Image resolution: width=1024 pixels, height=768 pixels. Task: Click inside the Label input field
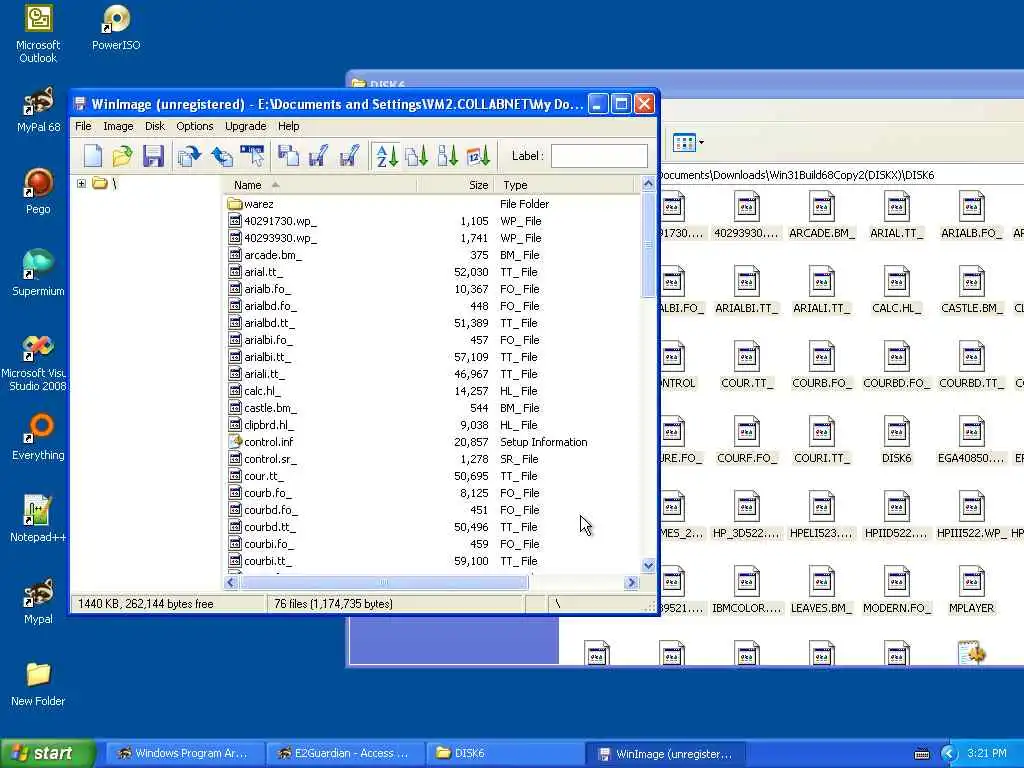coord(599,156)
